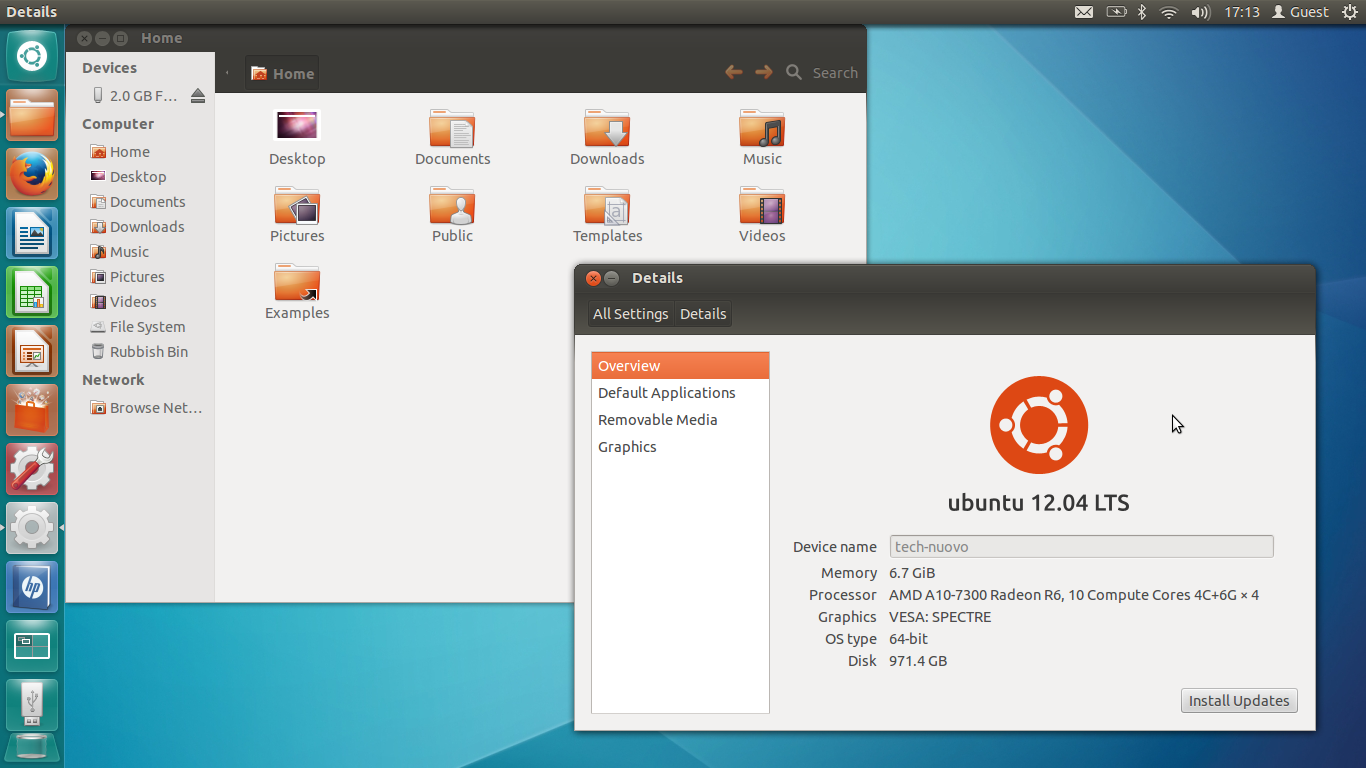Open the USB drive launcher icon
The image size is (1366, 768).
[x=32, y=705]
